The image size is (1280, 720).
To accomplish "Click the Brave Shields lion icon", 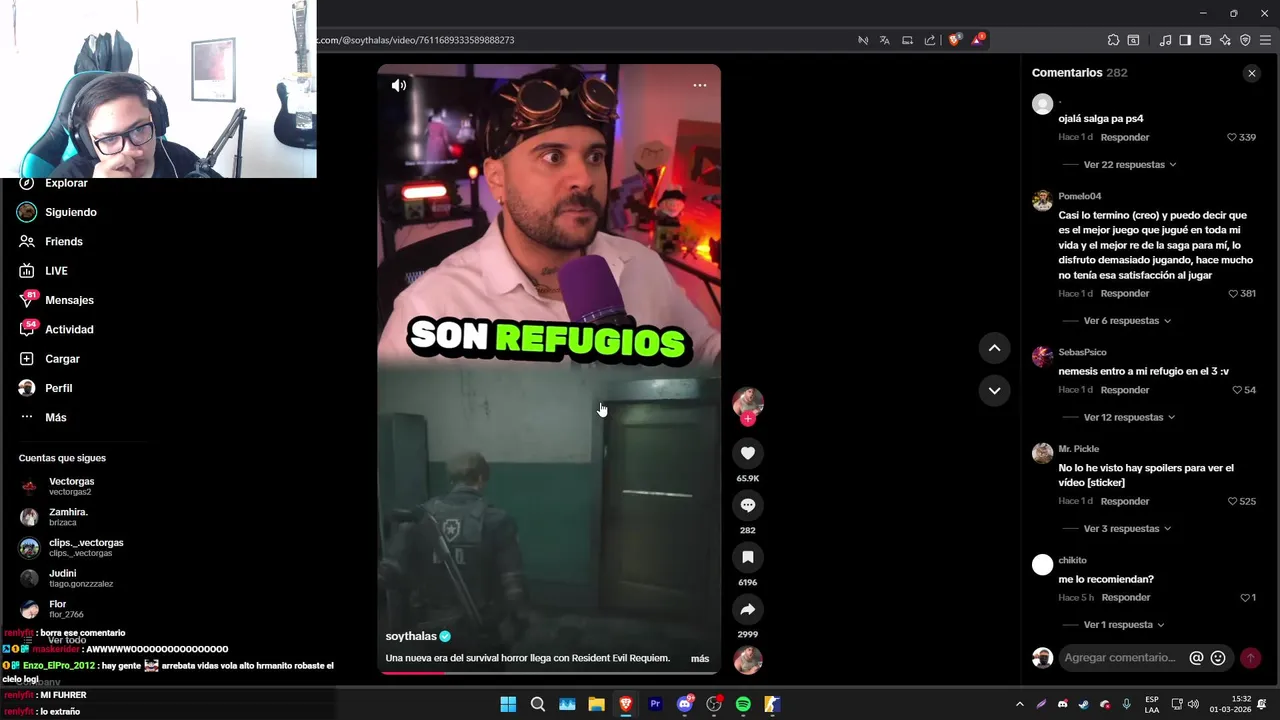I will coord(954,40).
